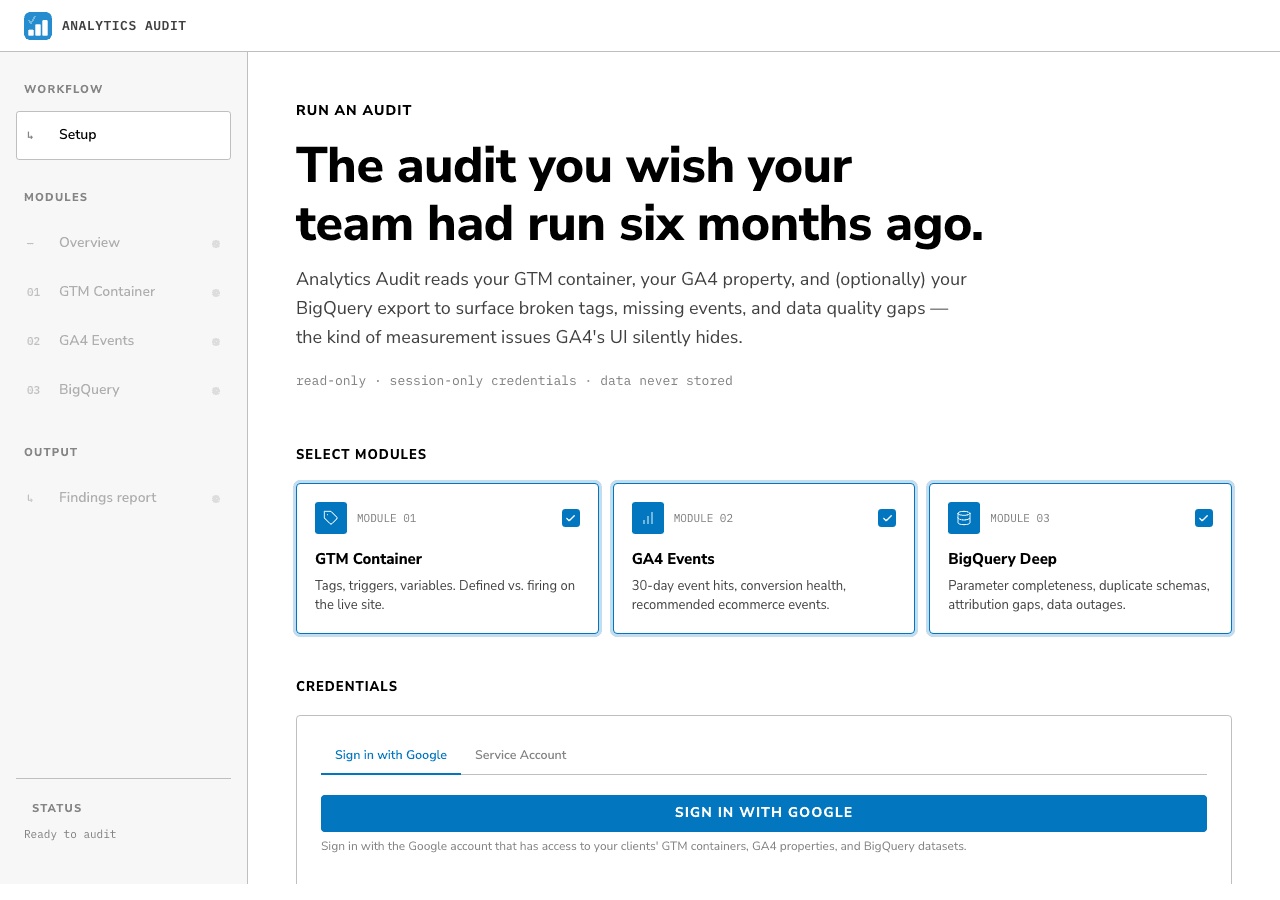Click the 'MODULE 03' label
Image resolution: width=1280 pixels, height=900 pixels.
tap(1020, 518)
